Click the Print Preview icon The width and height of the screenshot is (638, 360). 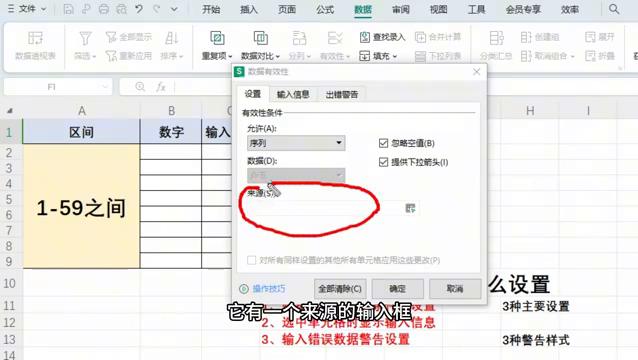pos(121,9)
